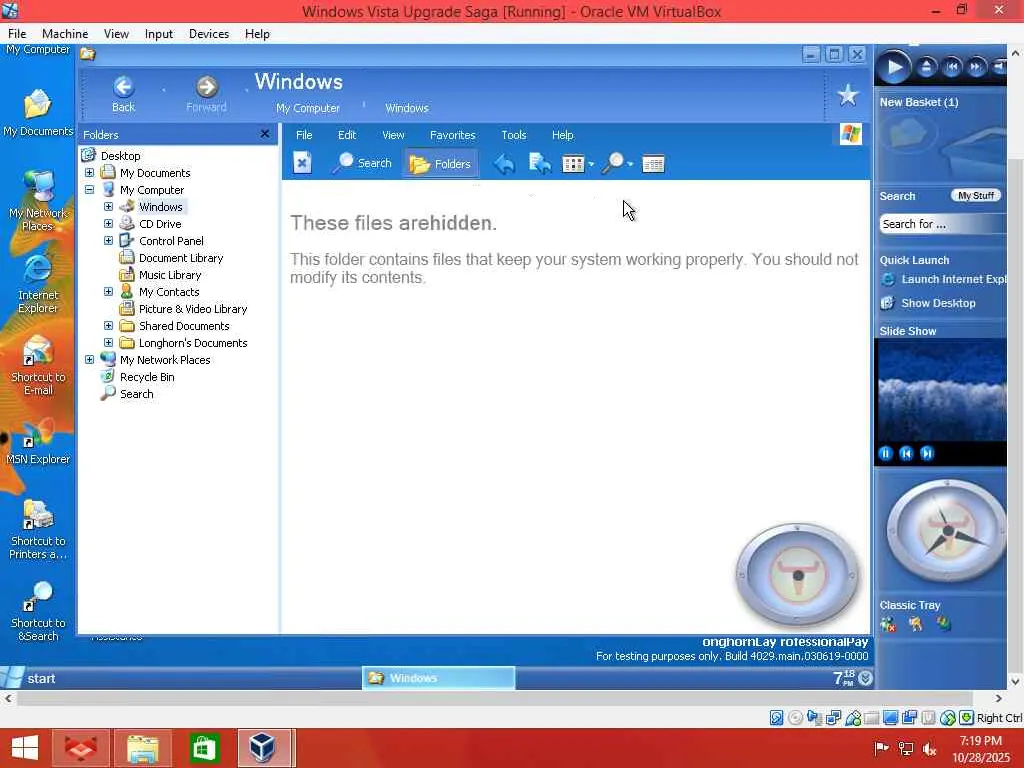Open the MSN Explorer desktop shortcut
This screenshot has height=768, width=1024.
point(38,442)
